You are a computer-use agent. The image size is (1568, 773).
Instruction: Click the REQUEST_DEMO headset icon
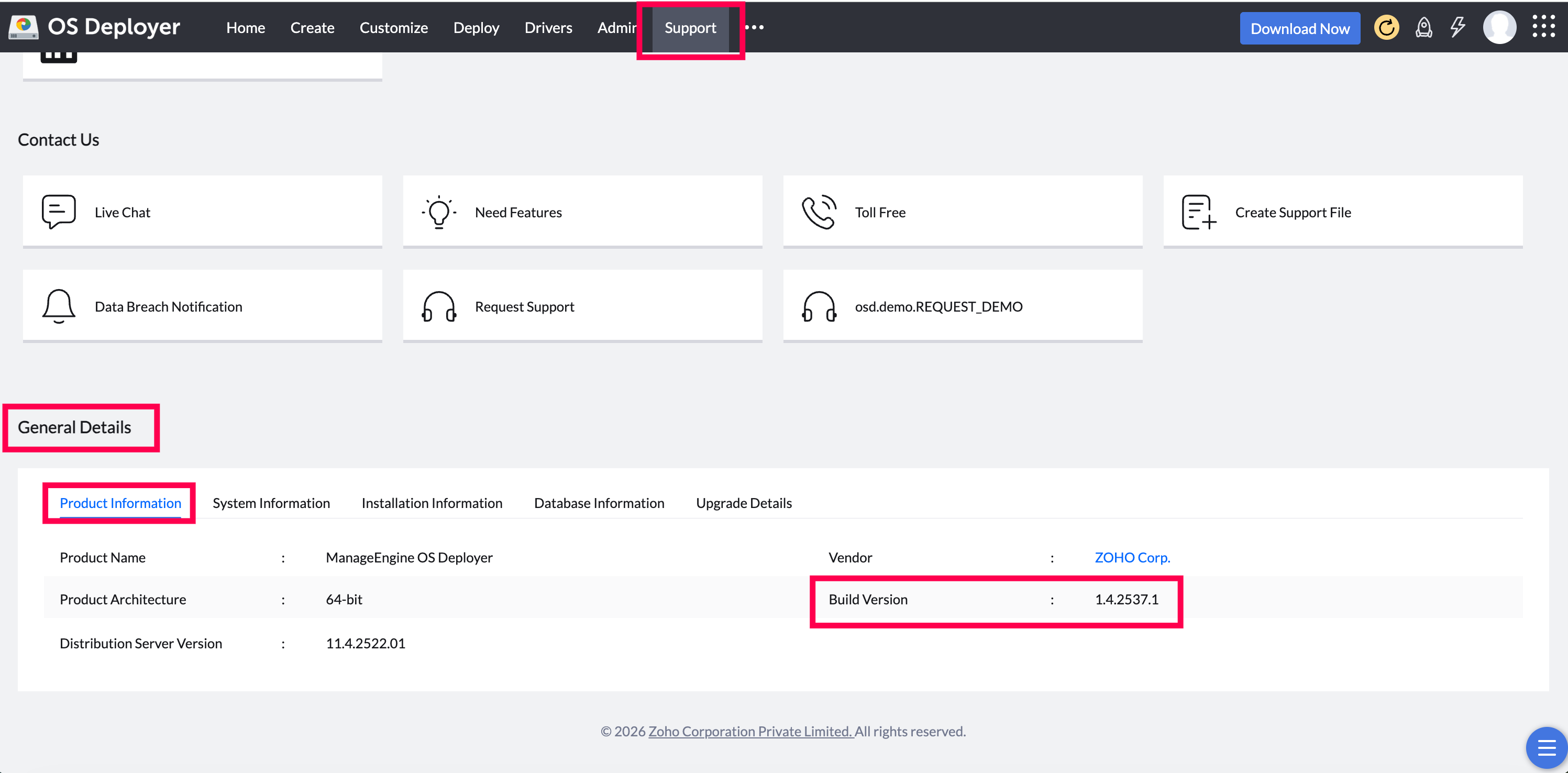click(x=819, y=306)
